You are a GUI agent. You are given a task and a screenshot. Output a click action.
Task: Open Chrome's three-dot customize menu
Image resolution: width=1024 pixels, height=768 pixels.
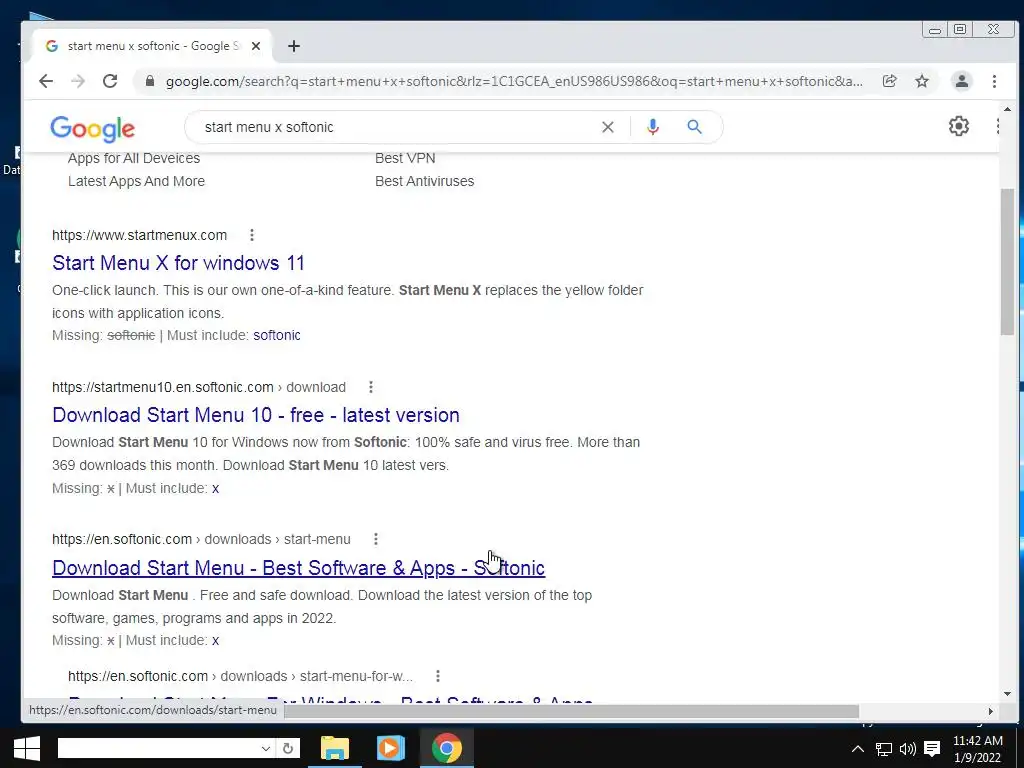pos(994,81)
